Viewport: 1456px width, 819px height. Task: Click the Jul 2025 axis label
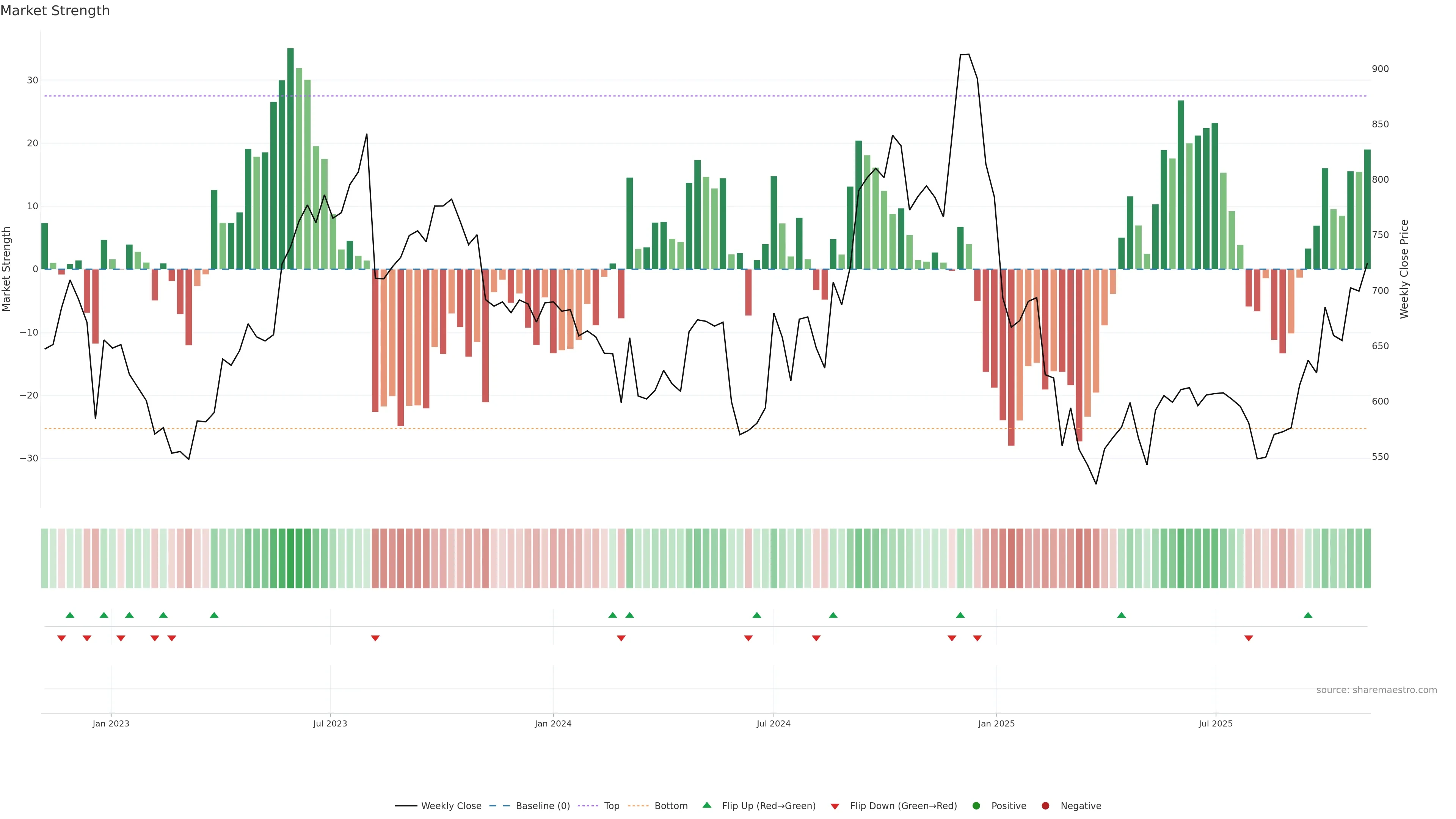coord(1215,723)
